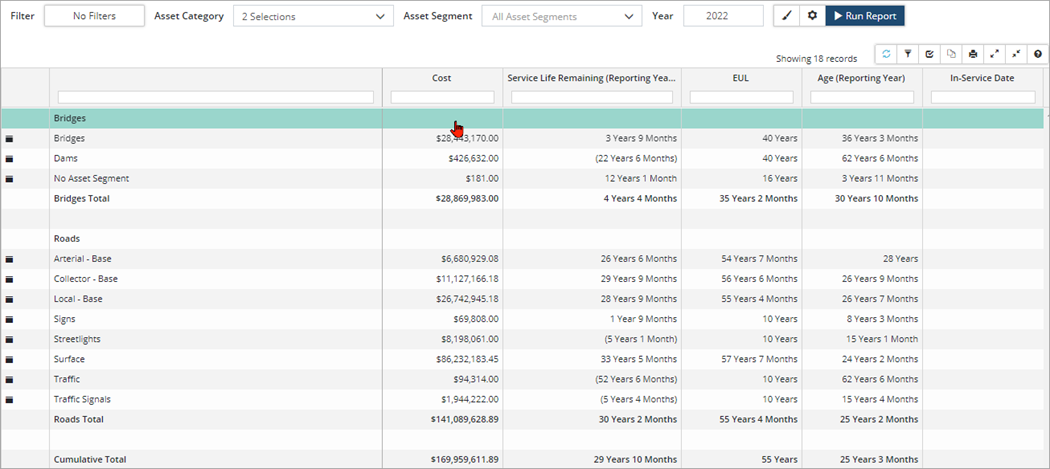
Task: Click the expand all arrows icon
Action: pos(994,54)
